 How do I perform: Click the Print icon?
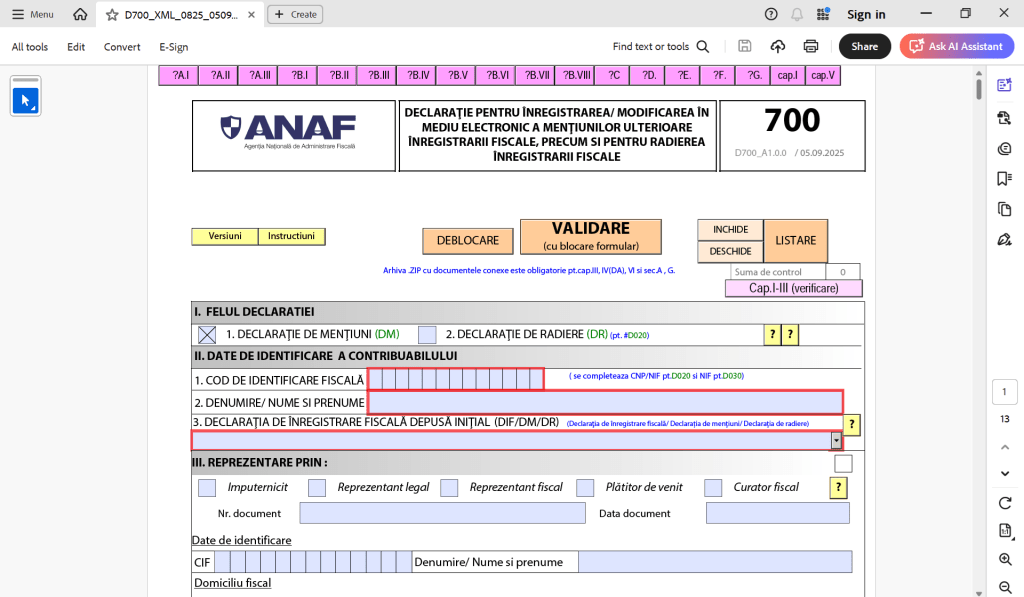point(811,46)
